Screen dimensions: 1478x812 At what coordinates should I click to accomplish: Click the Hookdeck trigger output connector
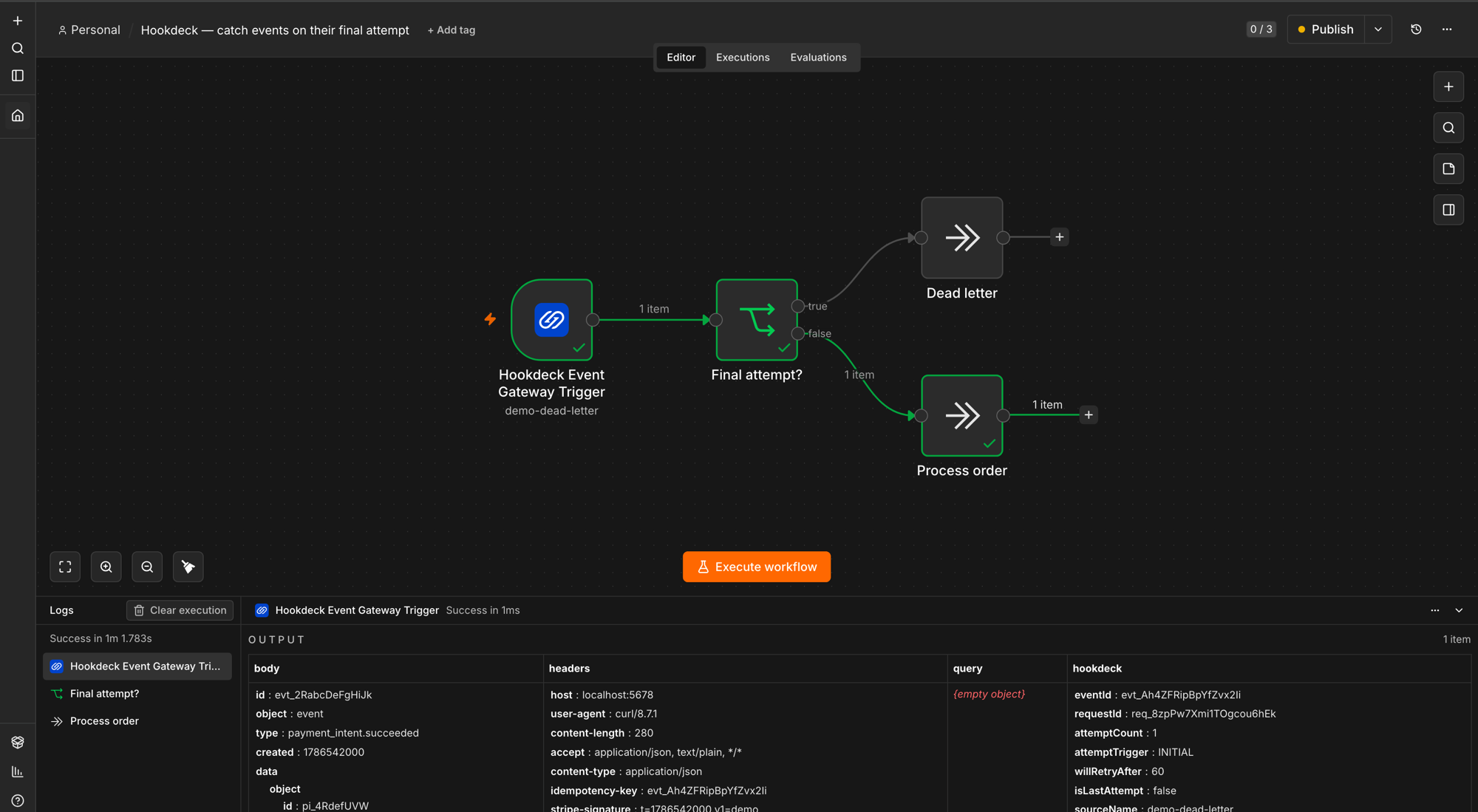pos(593,320)
